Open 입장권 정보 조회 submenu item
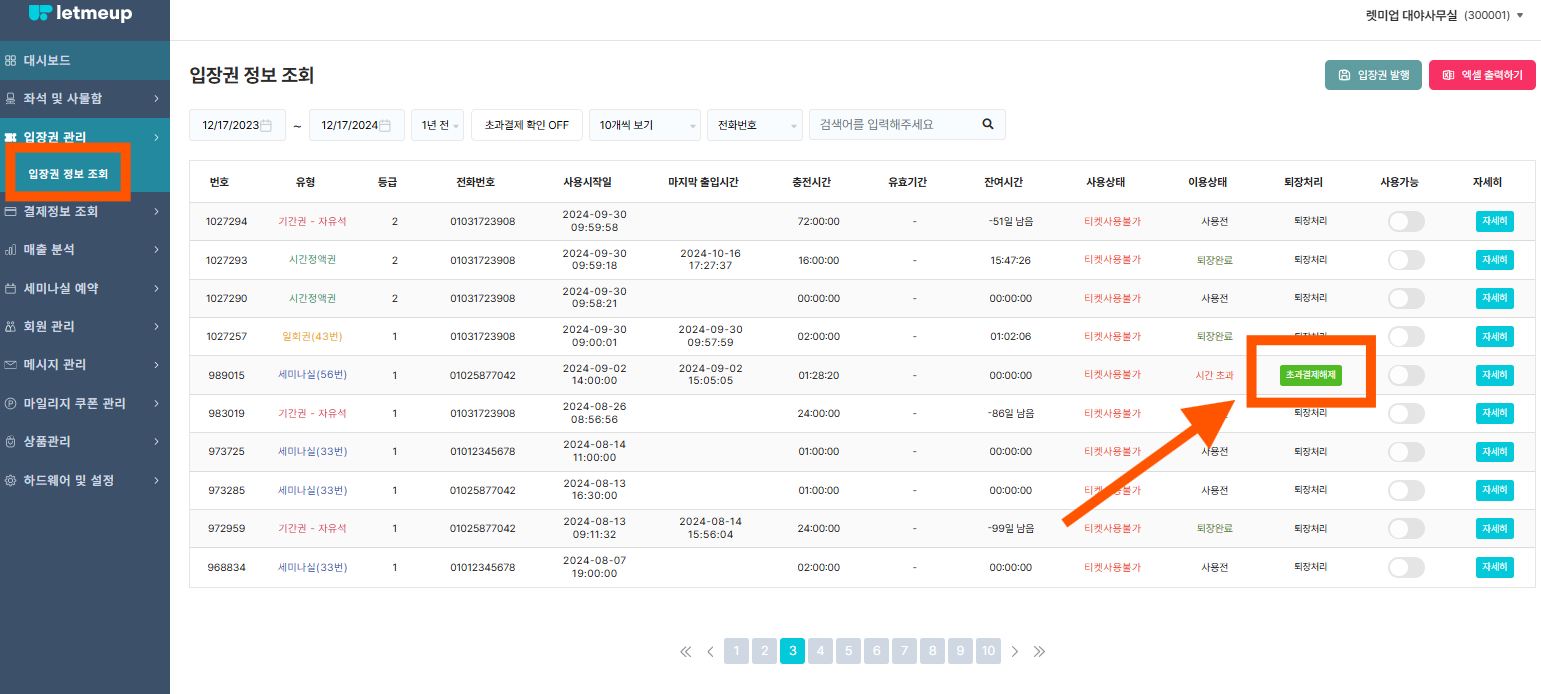This screenshot has width=1541, height=694. pyautogui.click(x=68, y=174)
